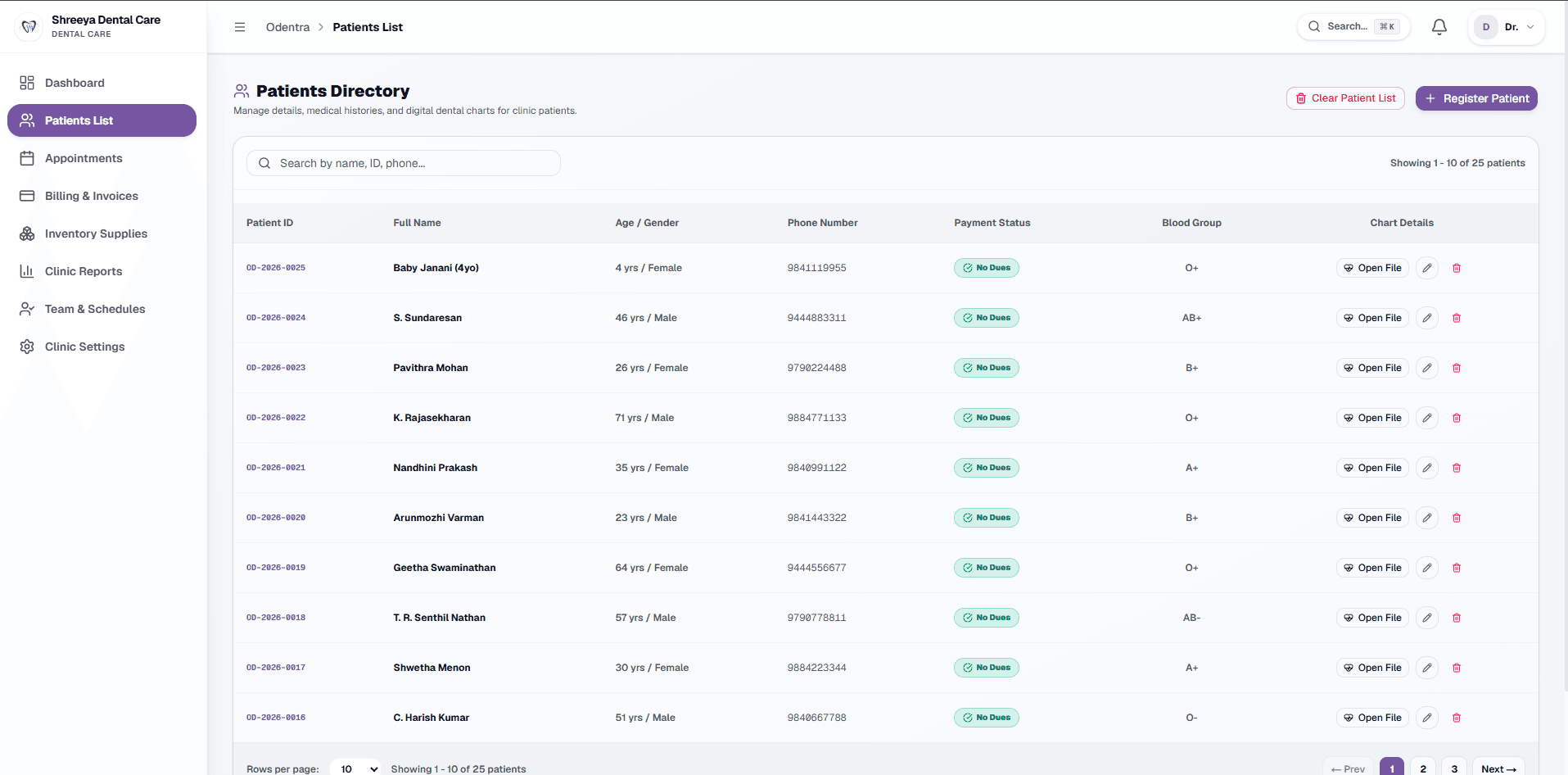Click the Blood Group column header
This screenshot has width=1568, height=775.
[x=1191, y=223]
